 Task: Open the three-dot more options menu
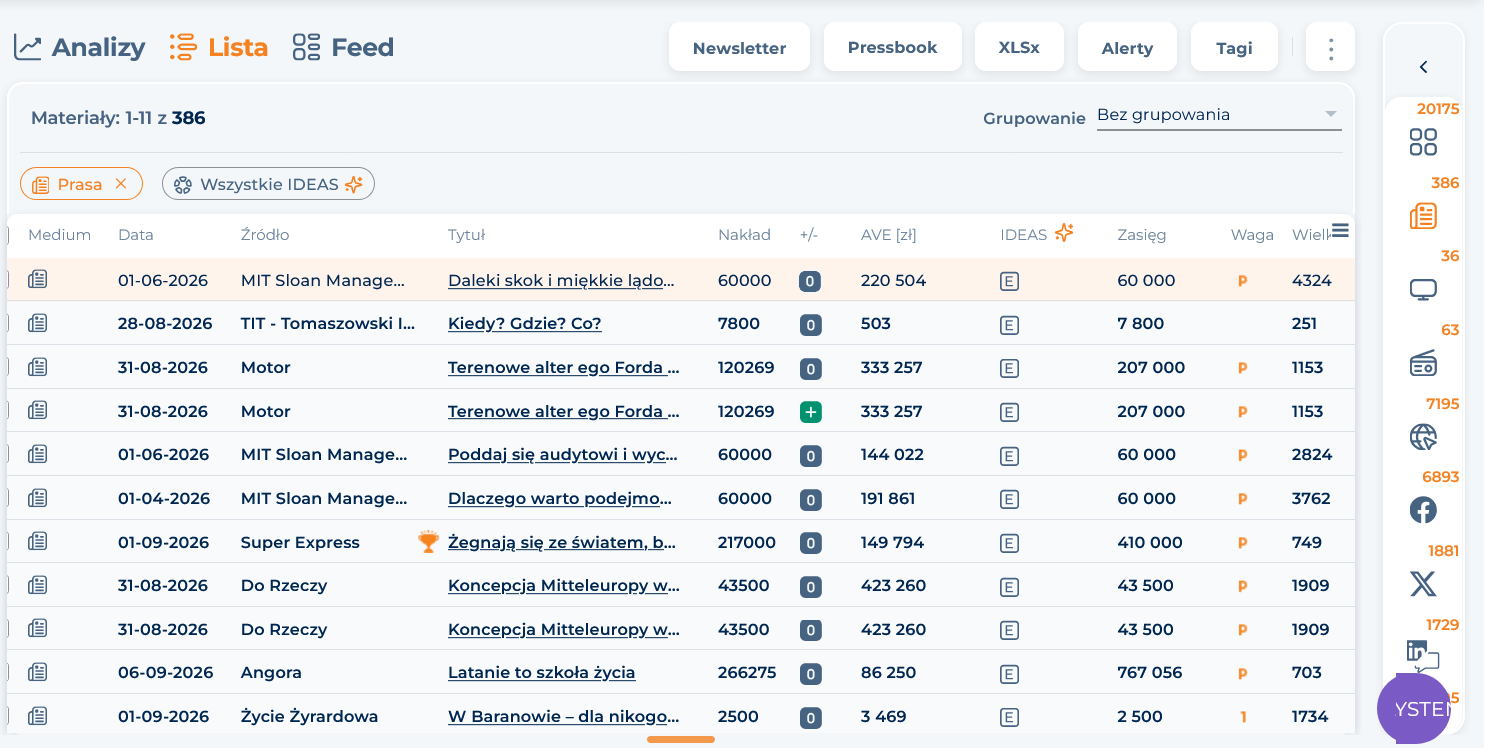coord(1330,47)
